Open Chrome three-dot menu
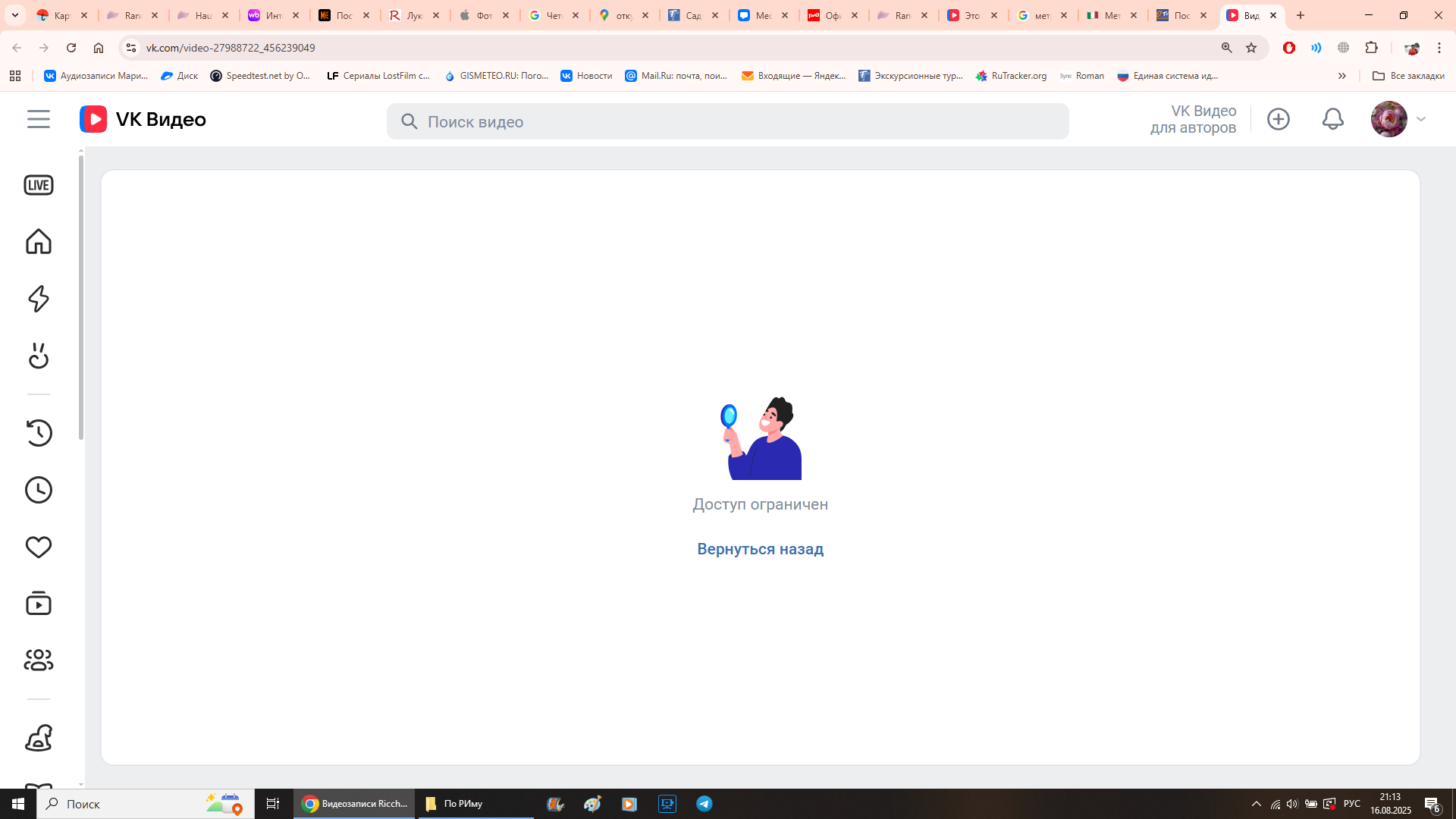 point(1439,48)
